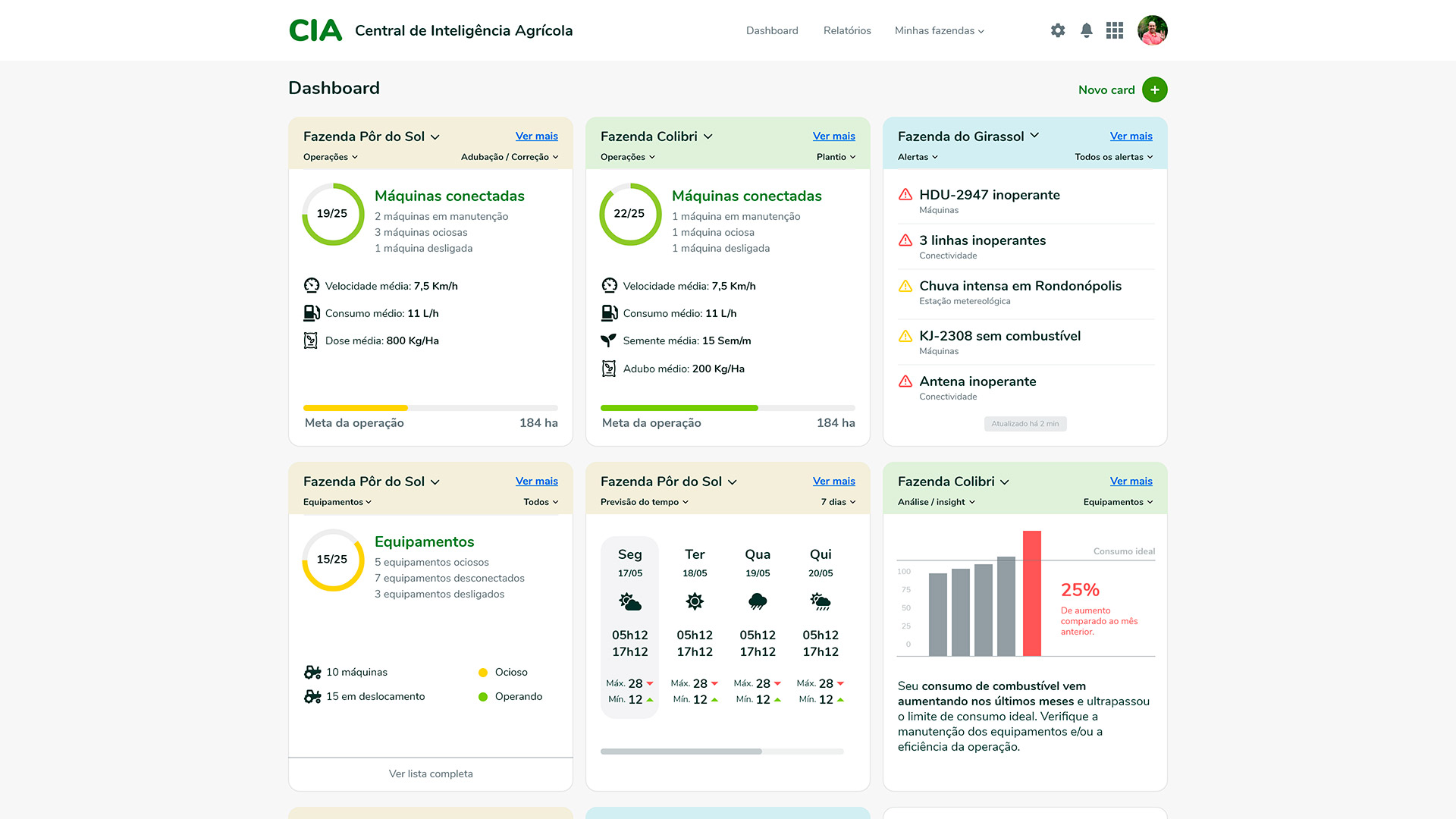
Task: Expand the 7 dias forecast range dropdown
Action: point(838,502)
